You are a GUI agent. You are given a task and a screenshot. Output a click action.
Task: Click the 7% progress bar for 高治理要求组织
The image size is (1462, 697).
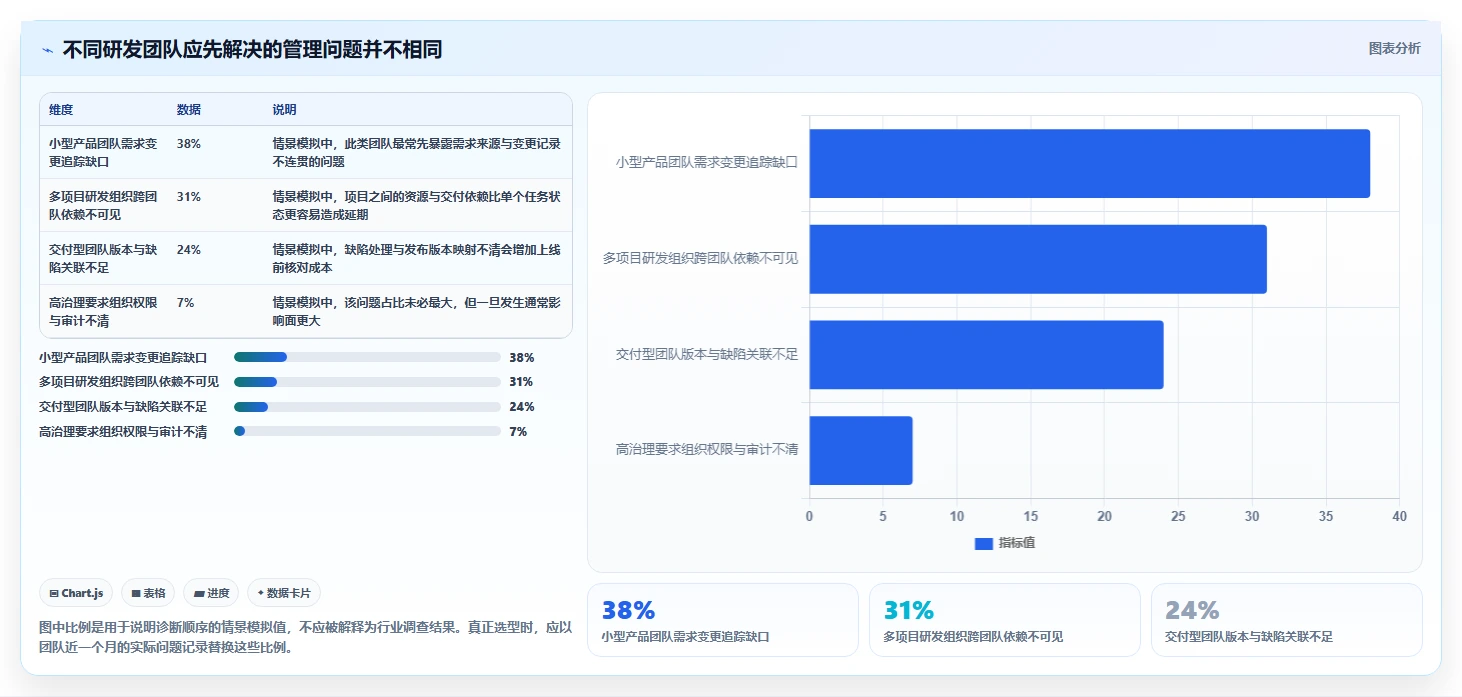367,431
